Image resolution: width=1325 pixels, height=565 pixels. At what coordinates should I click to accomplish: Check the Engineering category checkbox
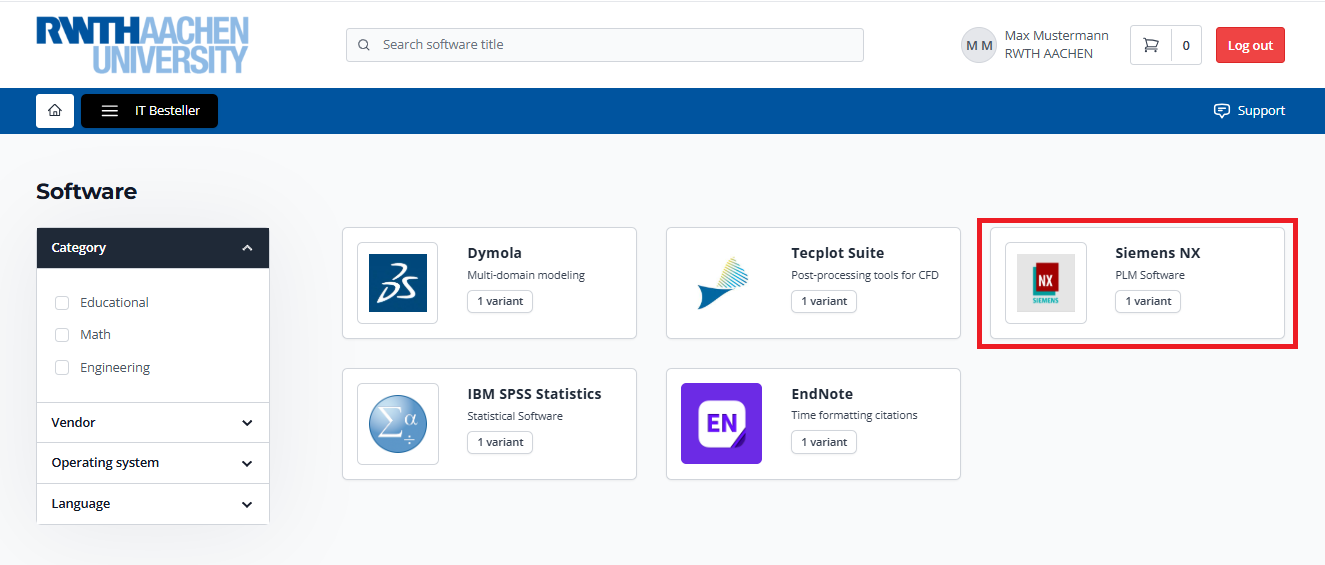62,367
